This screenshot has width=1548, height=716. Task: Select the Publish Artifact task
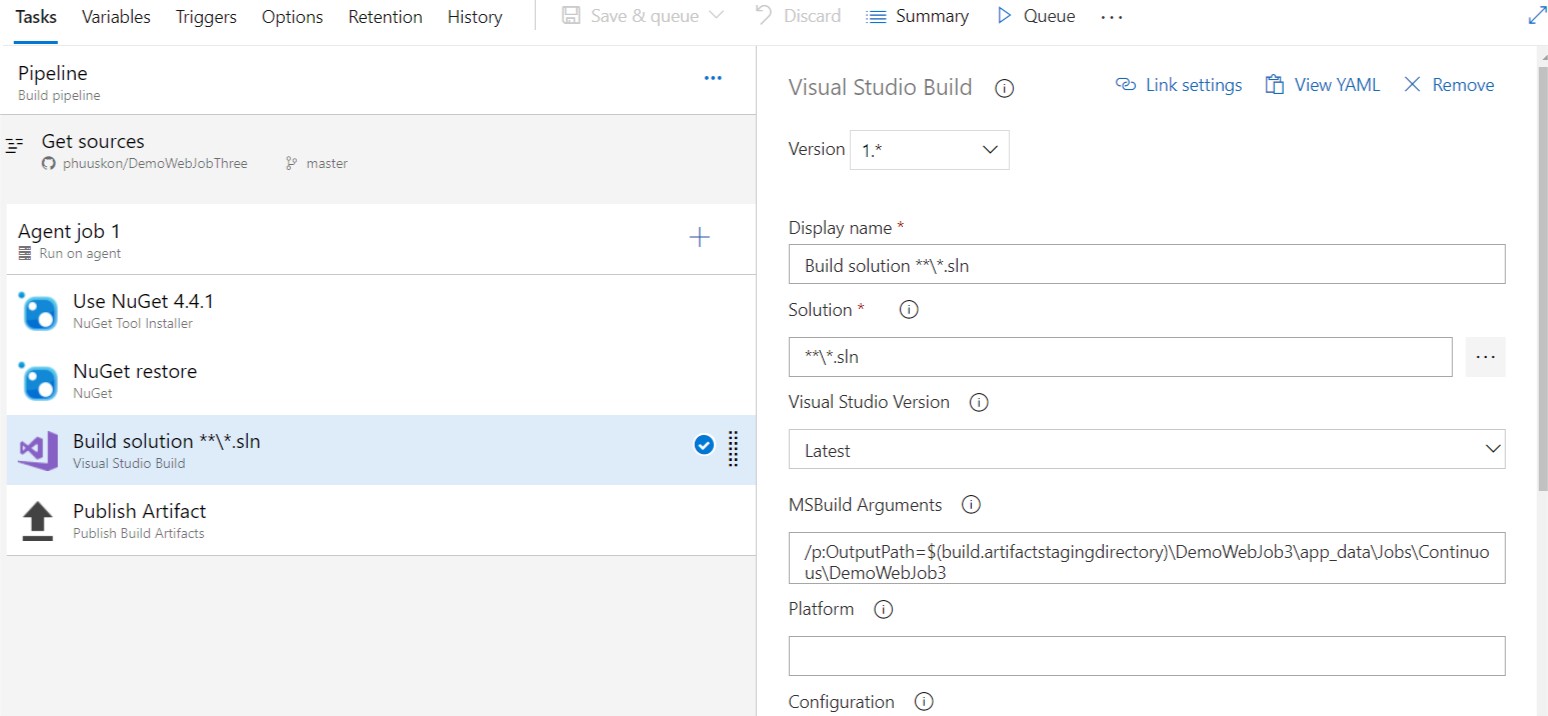coord(380,520)
